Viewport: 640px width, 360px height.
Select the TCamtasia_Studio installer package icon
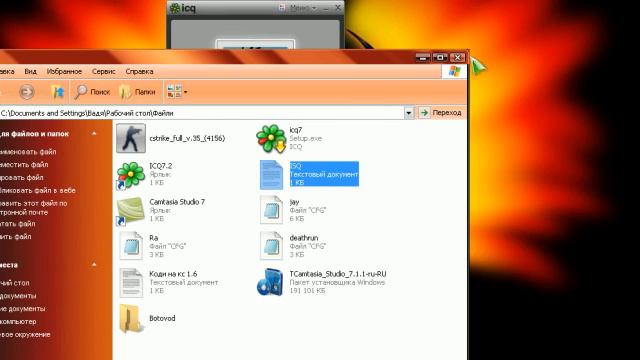coord(270,282)
